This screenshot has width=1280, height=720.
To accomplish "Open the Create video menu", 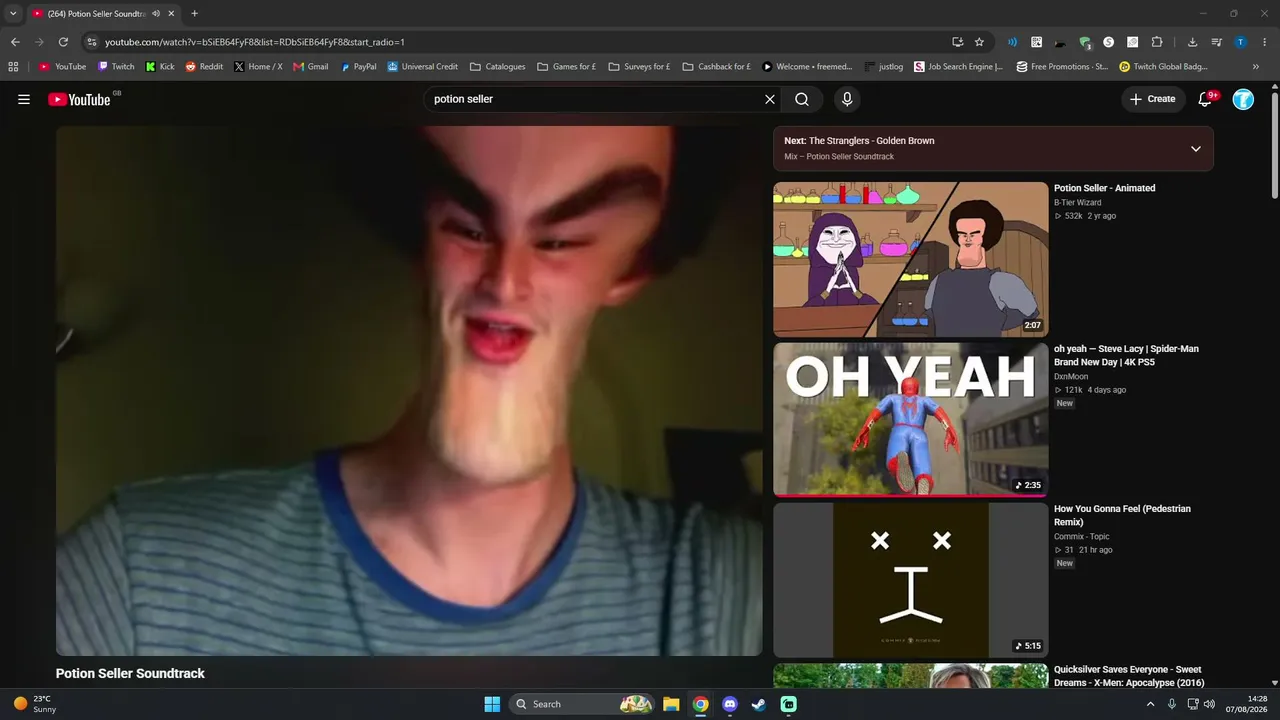I will coord(1153,99).
